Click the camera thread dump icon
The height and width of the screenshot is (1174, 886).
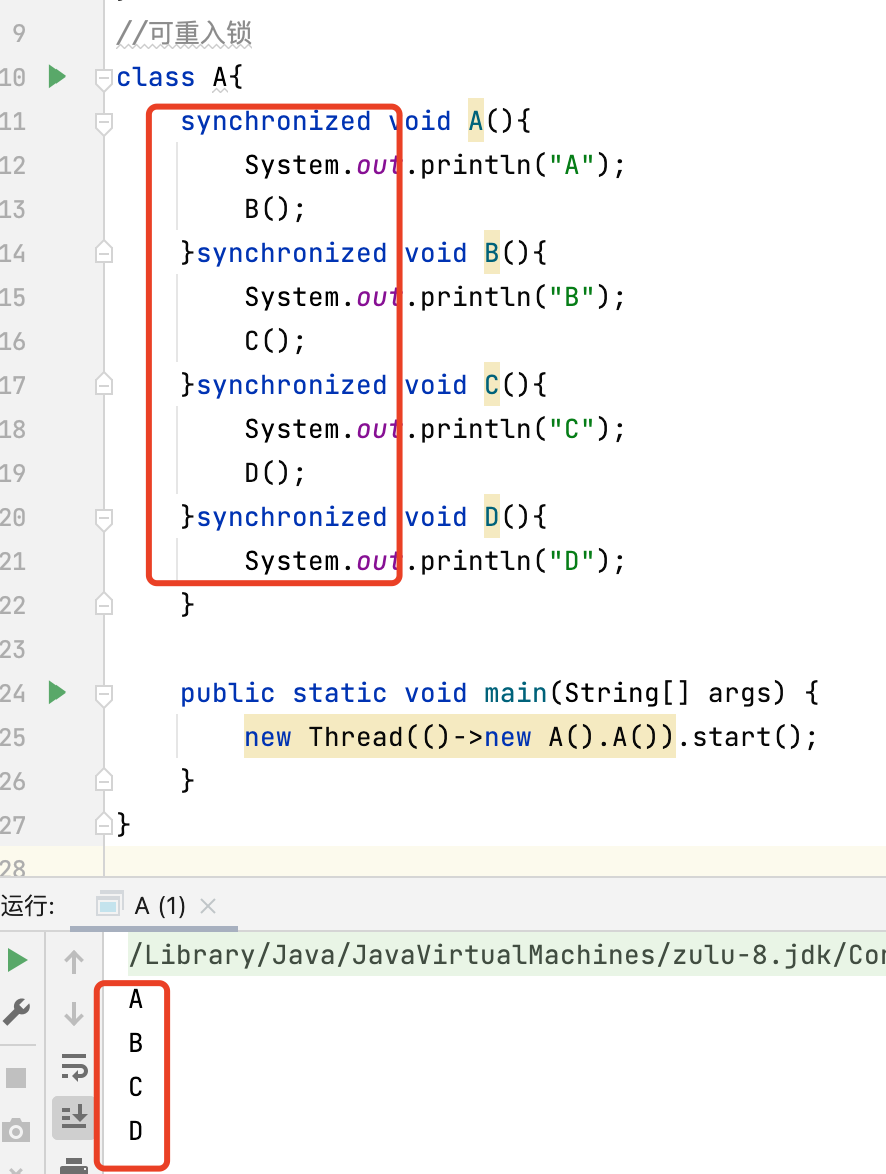coord(17,1131)
